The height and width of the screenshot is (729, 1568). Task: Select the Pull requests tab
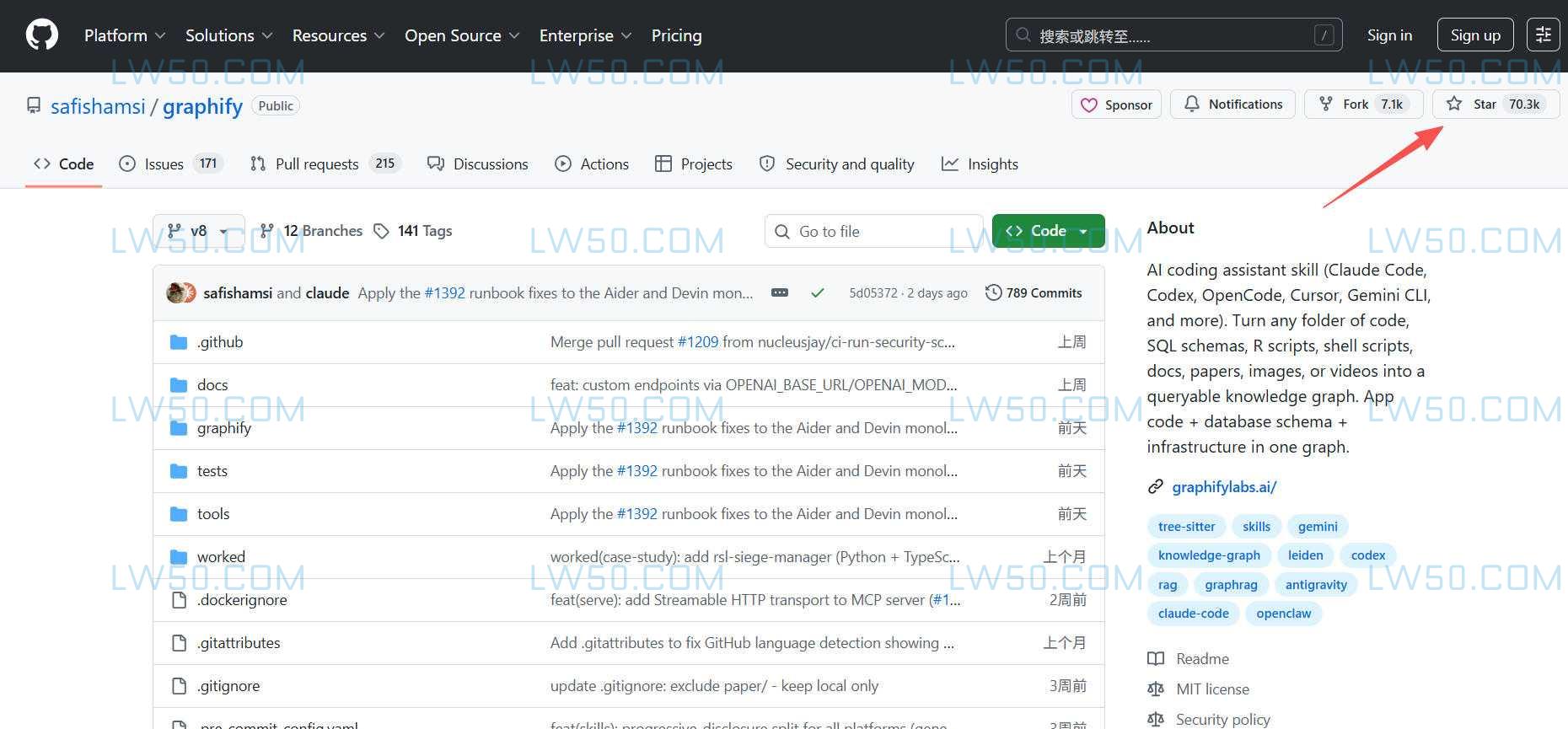click(x=325, y=164)
